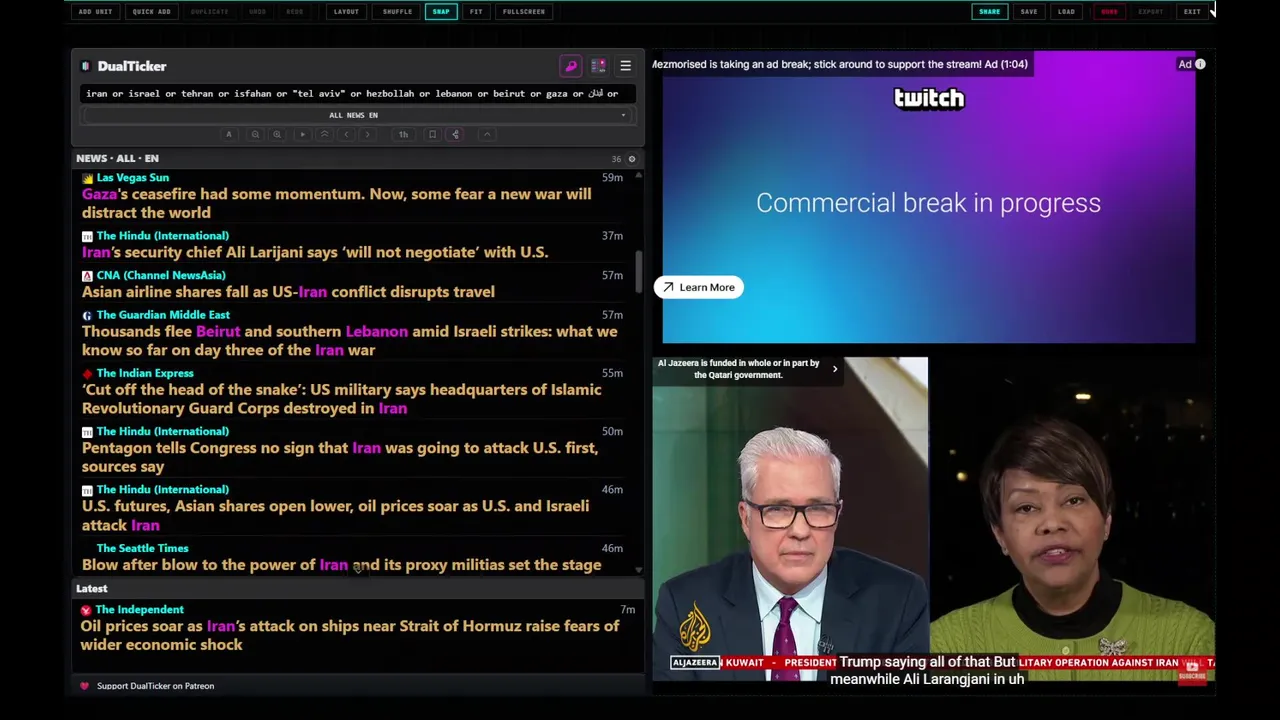Click LAYOUT in top toolbar

[x=346, y=12]
